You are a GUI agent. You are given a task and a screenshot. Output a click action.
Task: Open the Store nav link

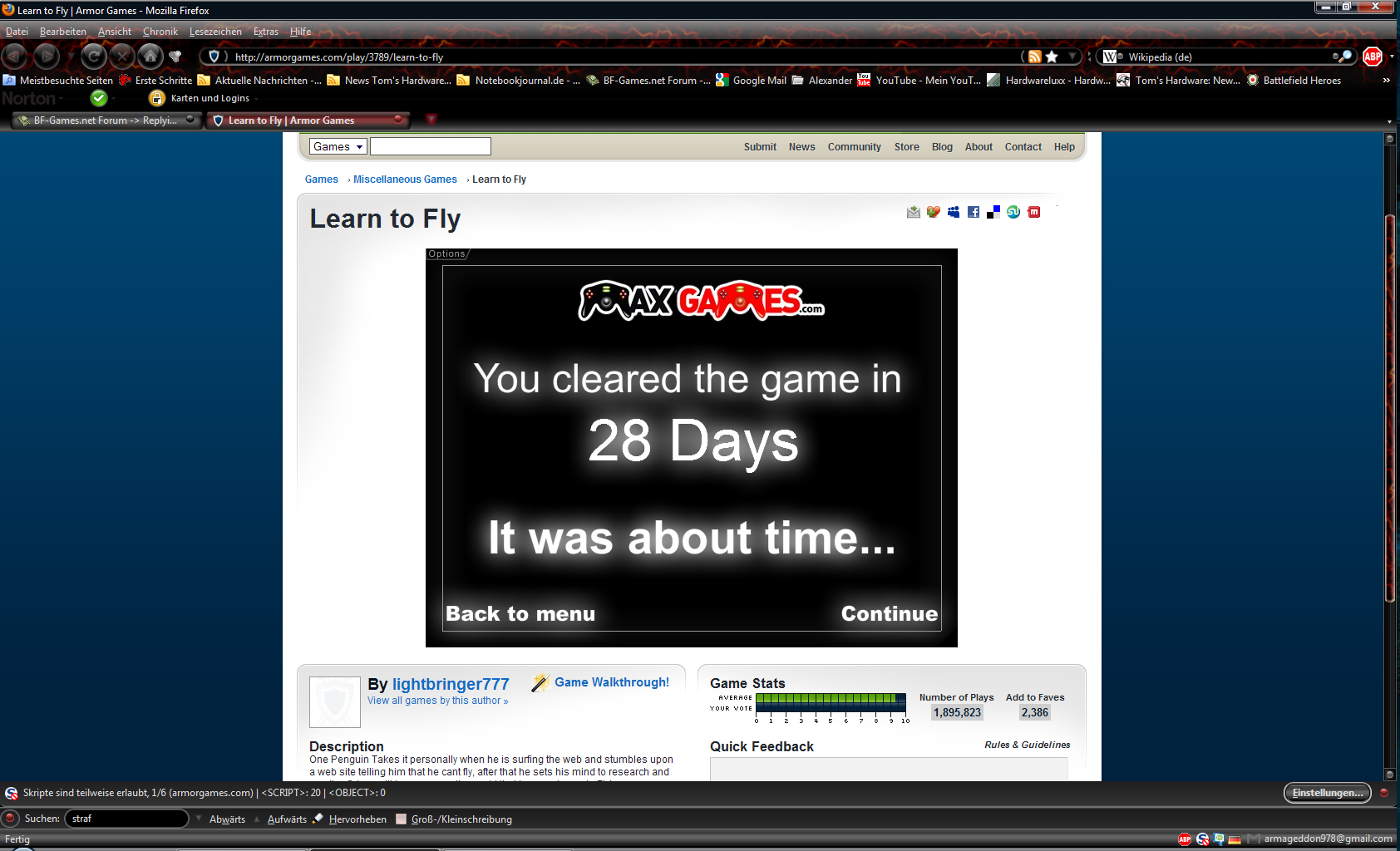point(907,147)
